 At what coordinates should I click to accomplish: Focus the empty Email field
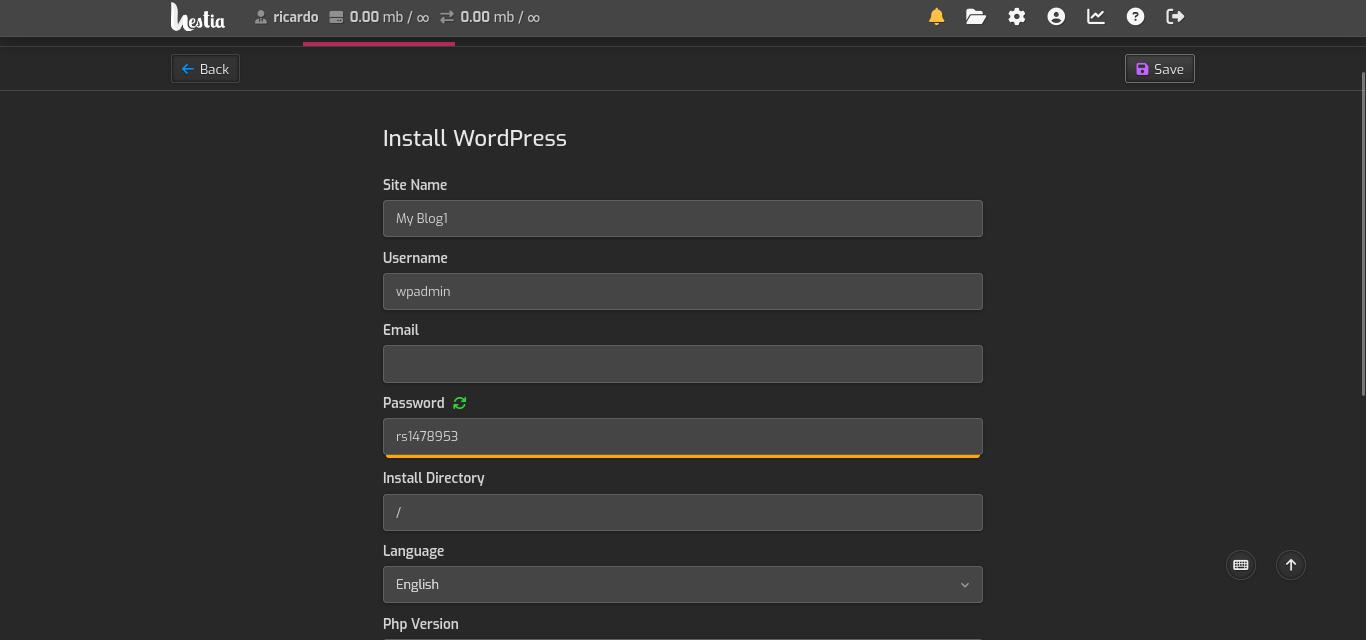pyautogui.click(x=683, y=364)
